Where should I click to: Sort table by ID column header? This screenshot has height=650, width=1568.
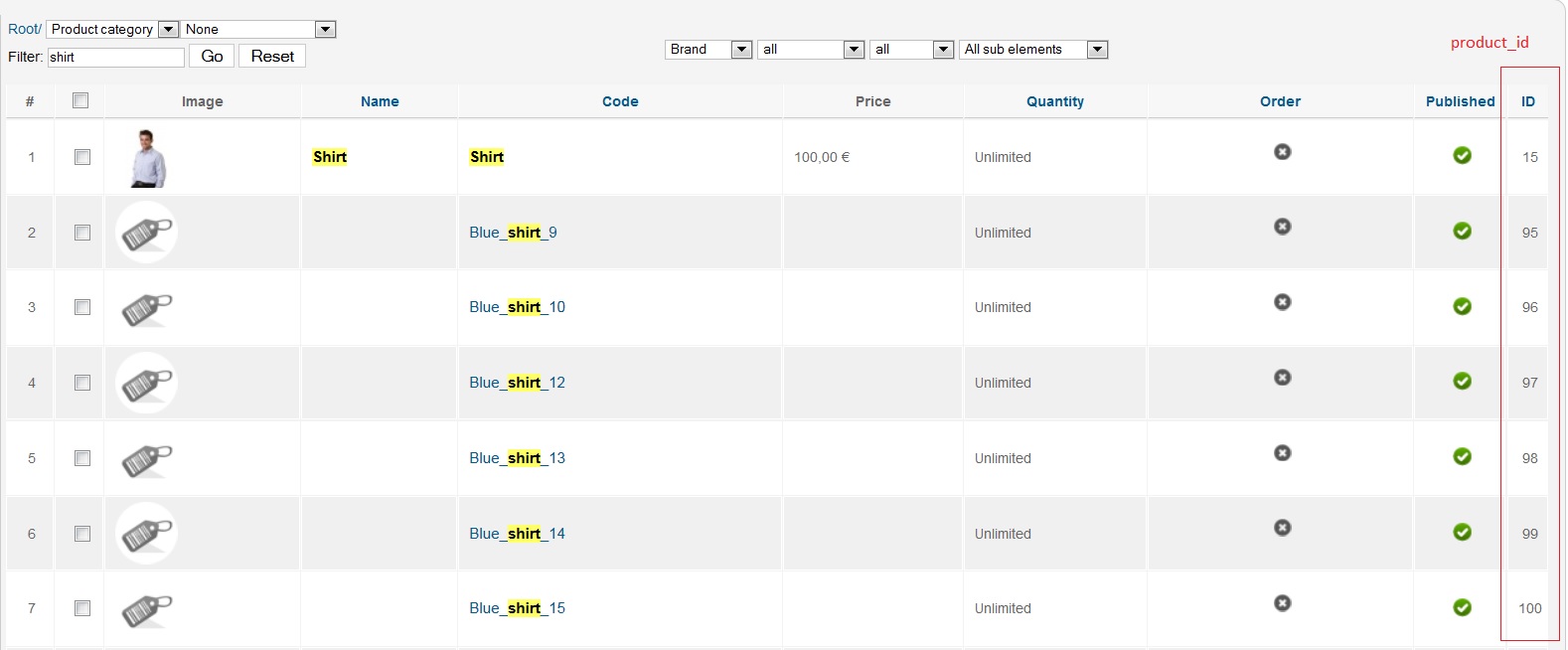pyautogui.click(x=1528, y=101)
